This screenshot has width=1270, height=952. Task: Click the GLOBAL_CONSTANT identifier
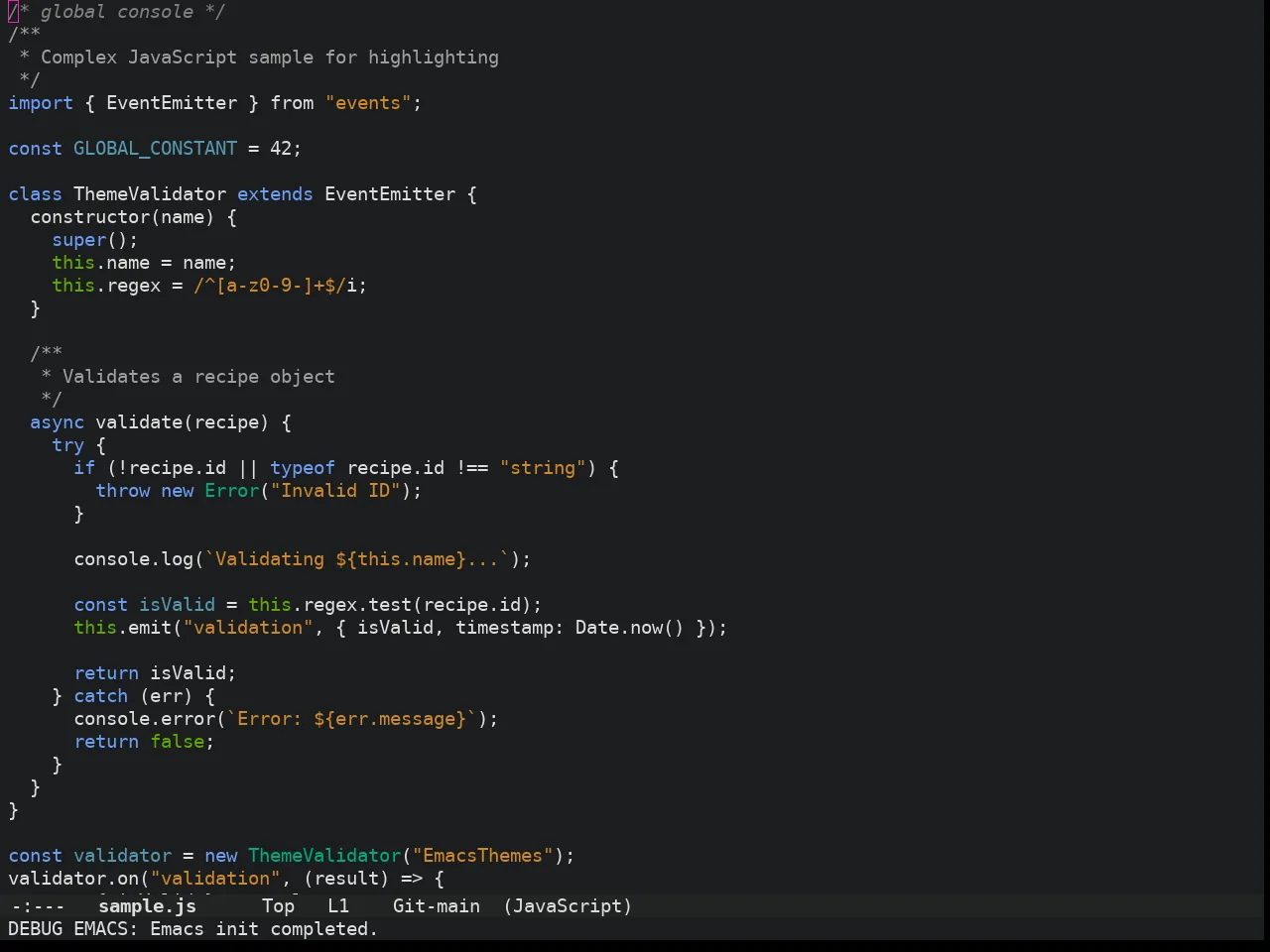156,149
